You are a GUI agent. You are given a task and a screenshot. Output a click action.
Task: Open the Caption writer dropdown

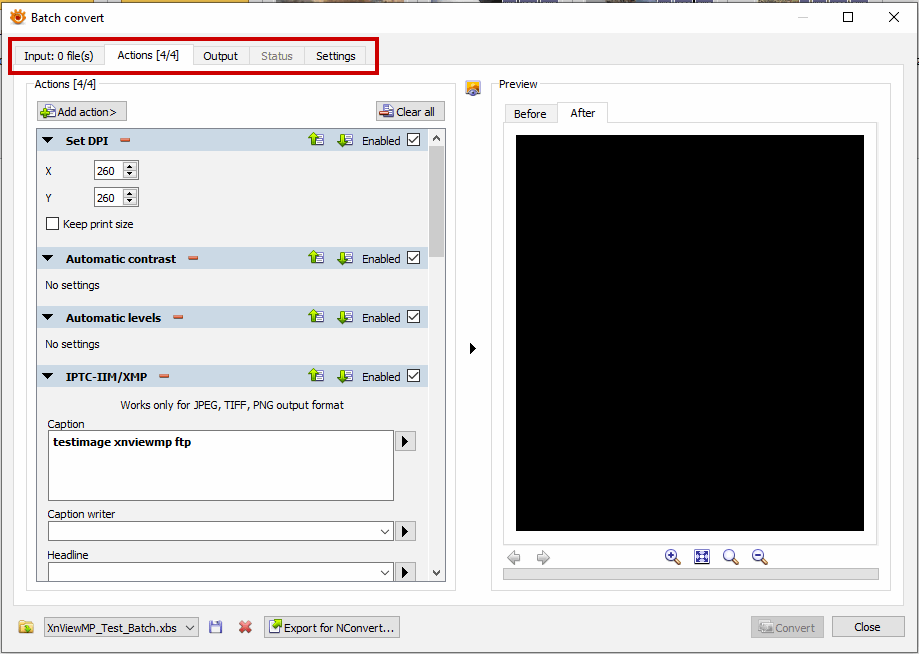pyautogui.click(x=384, y=532)
